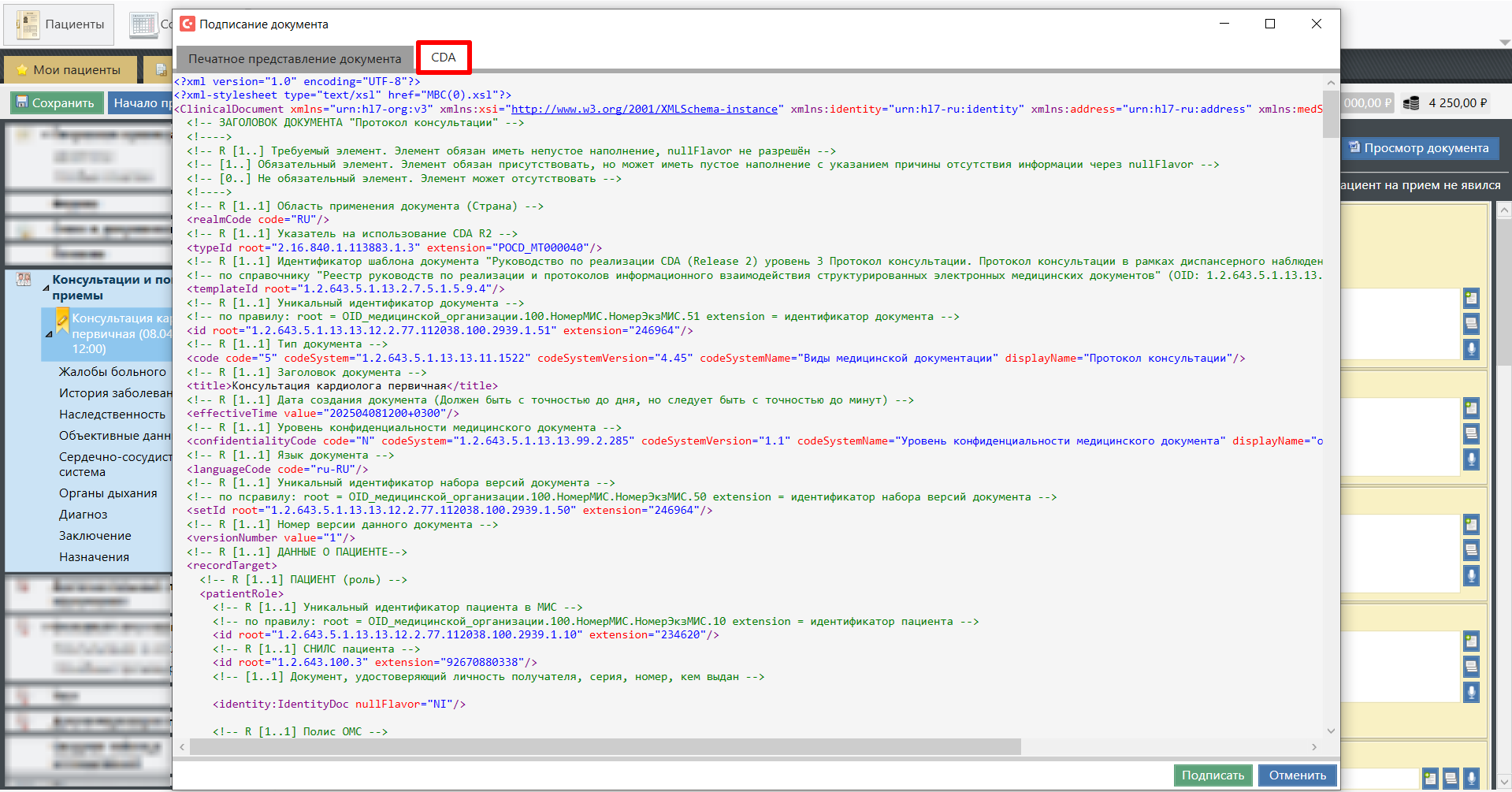Collapse the Консультация кардиолога первичная node
Image resolution: width=1512 pixels, height=792 pixels.
click(49, 334)
